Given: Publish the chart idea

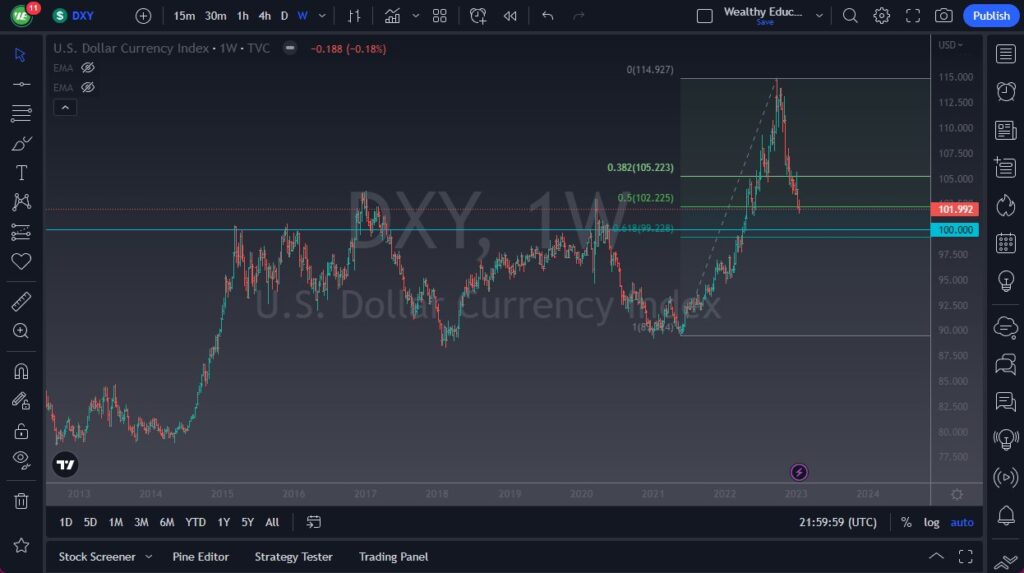Looking at the screenshot, I should (991, 16).
